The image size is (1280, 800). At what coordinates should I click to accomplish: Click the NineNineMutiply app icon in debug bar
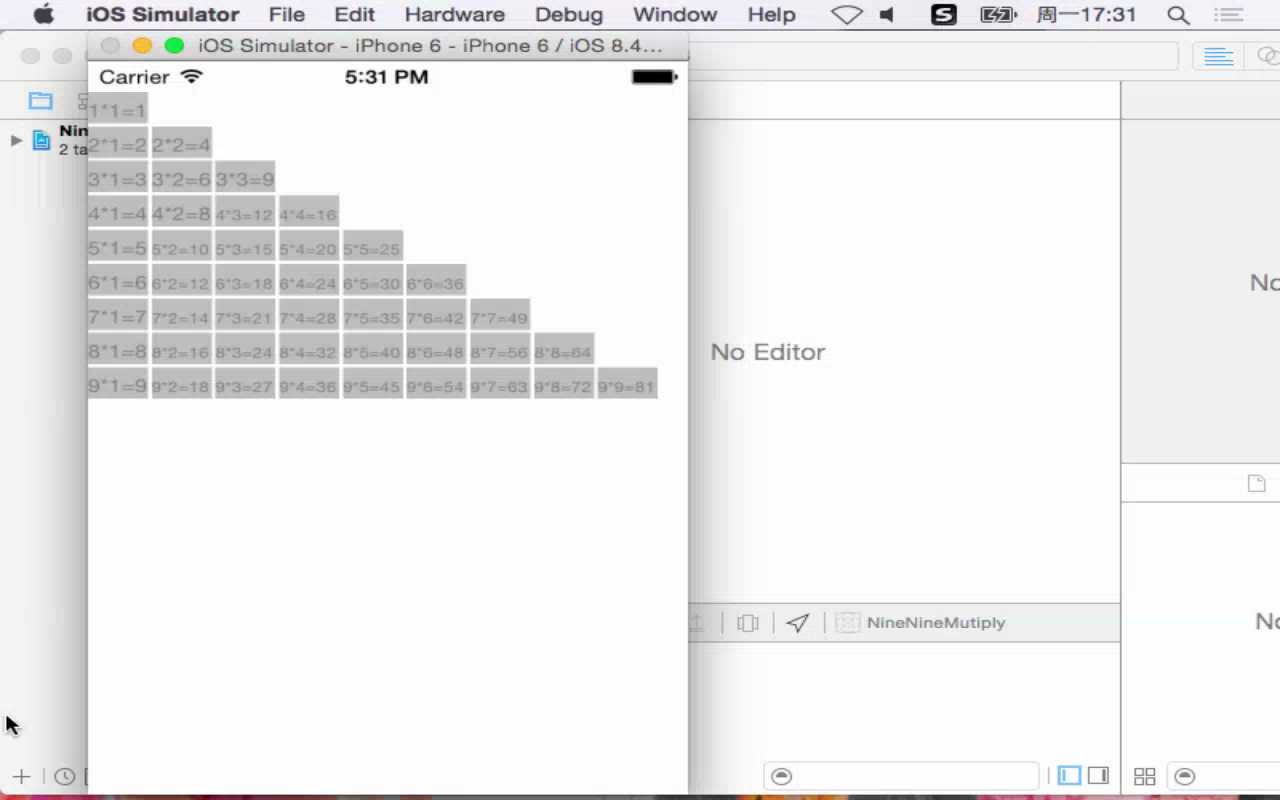point(847,623)
